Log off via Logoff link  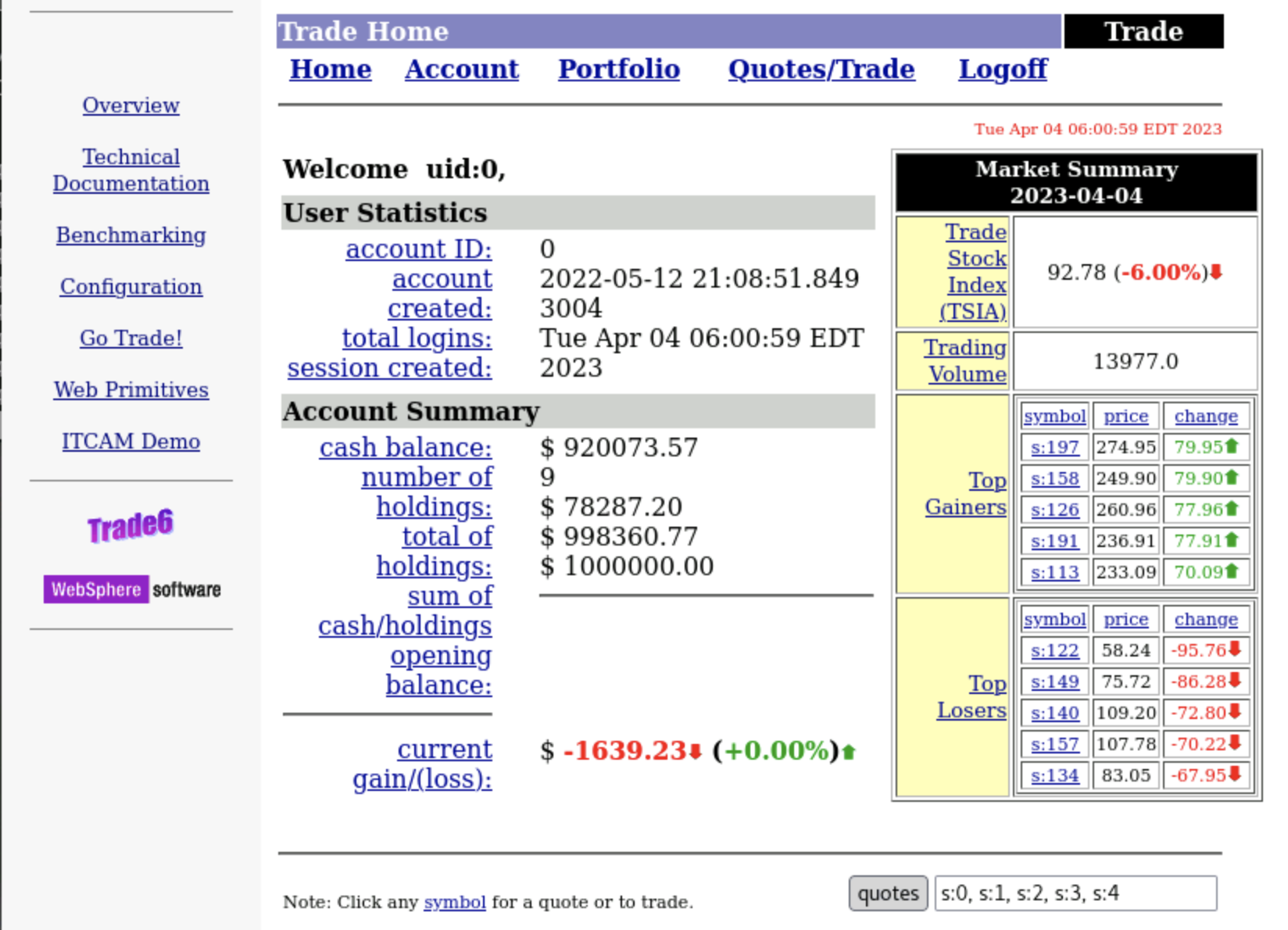pos(1003,69)
